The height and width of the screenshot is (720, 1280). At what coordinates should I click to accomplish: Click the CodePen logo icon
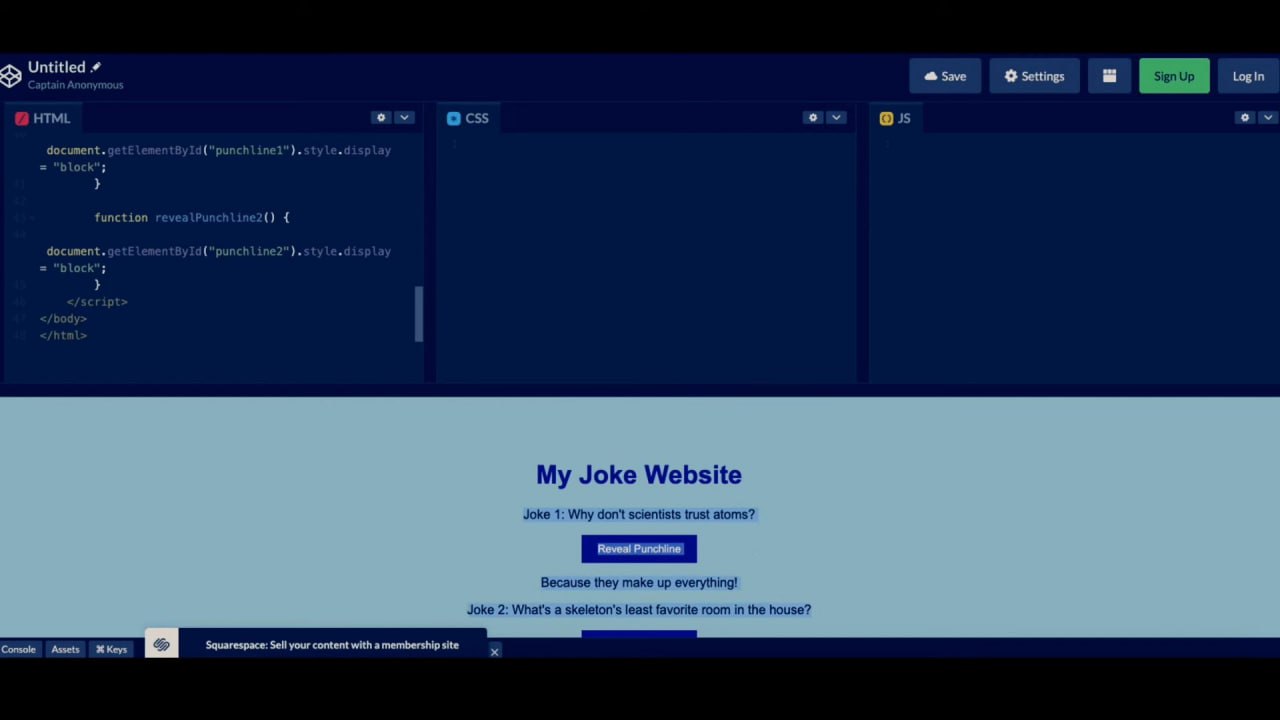click(11, 76)
